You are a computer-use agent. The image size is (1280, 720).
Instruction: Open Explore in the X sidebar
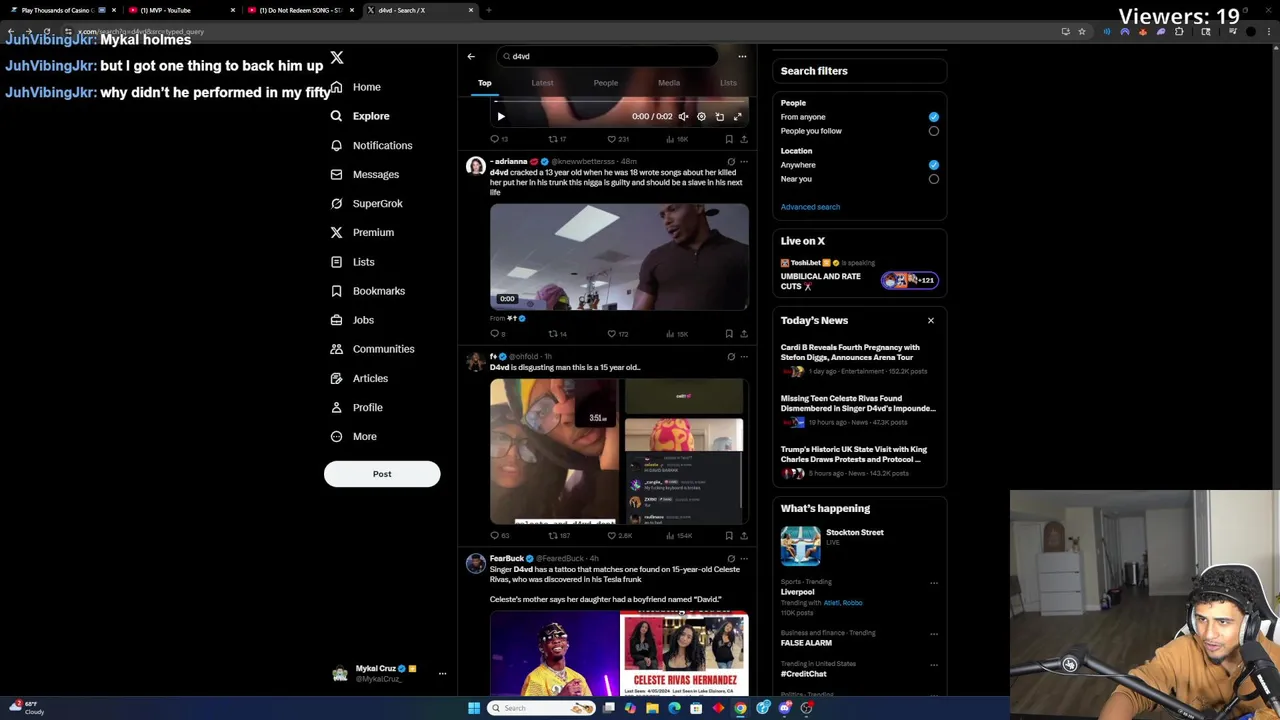pyautogui.click(x=360, y=116)
